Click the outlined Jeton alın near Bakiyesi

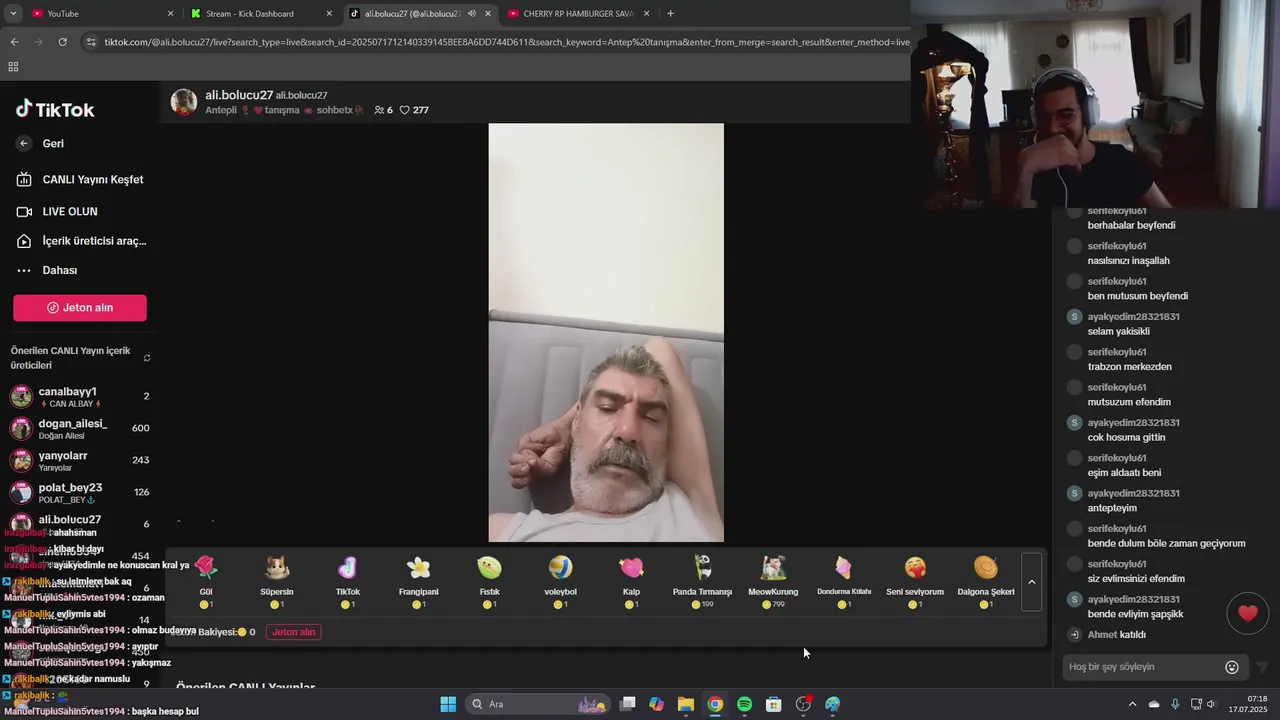click(x=294, y=632)
